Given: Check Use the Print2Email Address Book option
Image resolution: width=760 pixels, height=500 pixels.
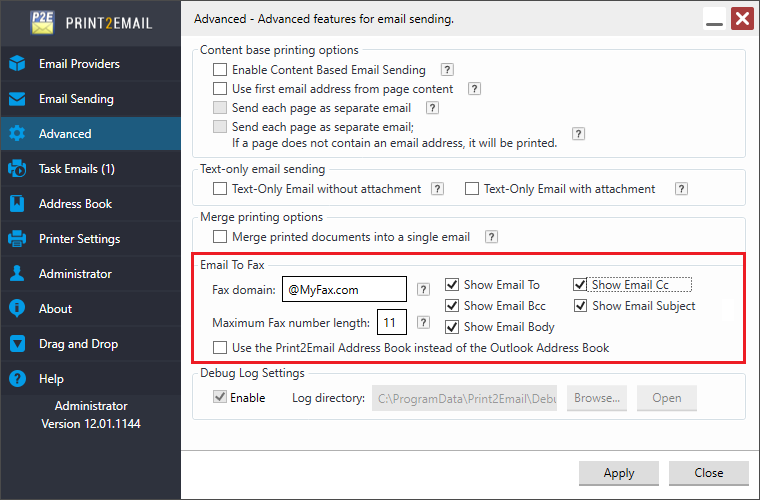Looking at the screenshot, I should (x=220, y=348).
